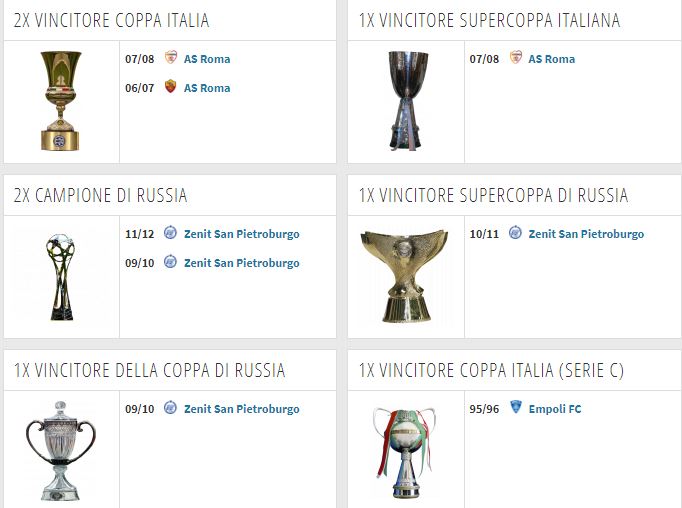The width and height of the screenshot is (682, 508).
Task: Click the Empoli FC crest icon
Action: 515,408
